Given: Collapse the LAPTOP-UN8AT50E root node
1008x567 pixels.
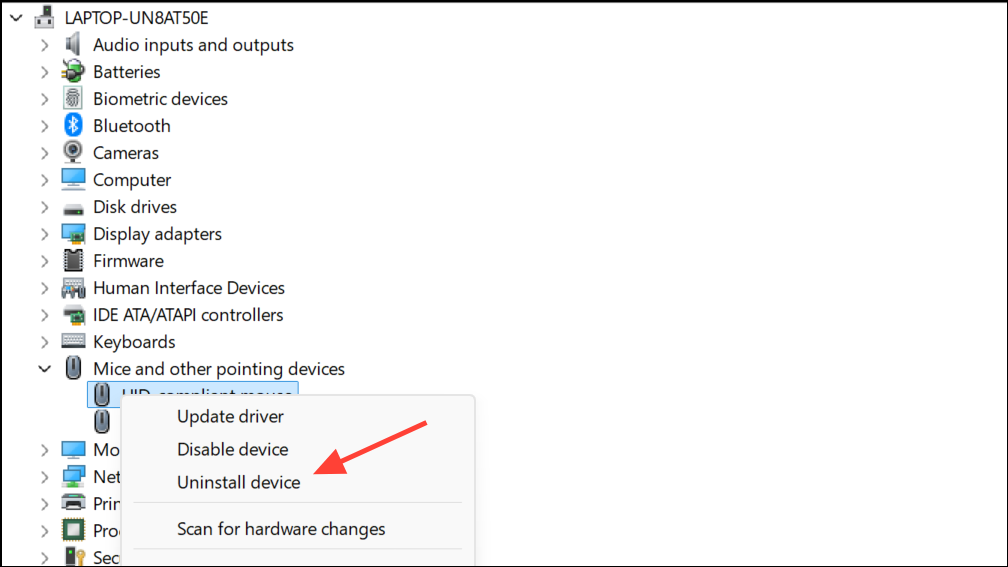Looking at the screenshot, I should 16,18.
